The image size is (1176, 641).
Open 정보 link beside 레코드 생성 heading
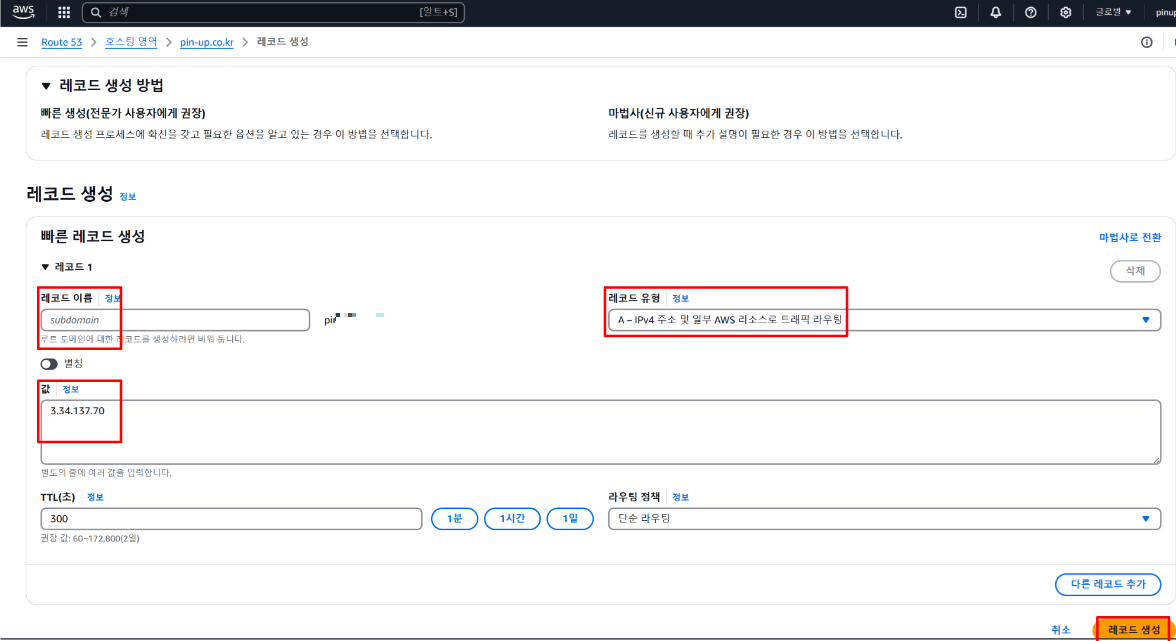click(x=128, y=196)
